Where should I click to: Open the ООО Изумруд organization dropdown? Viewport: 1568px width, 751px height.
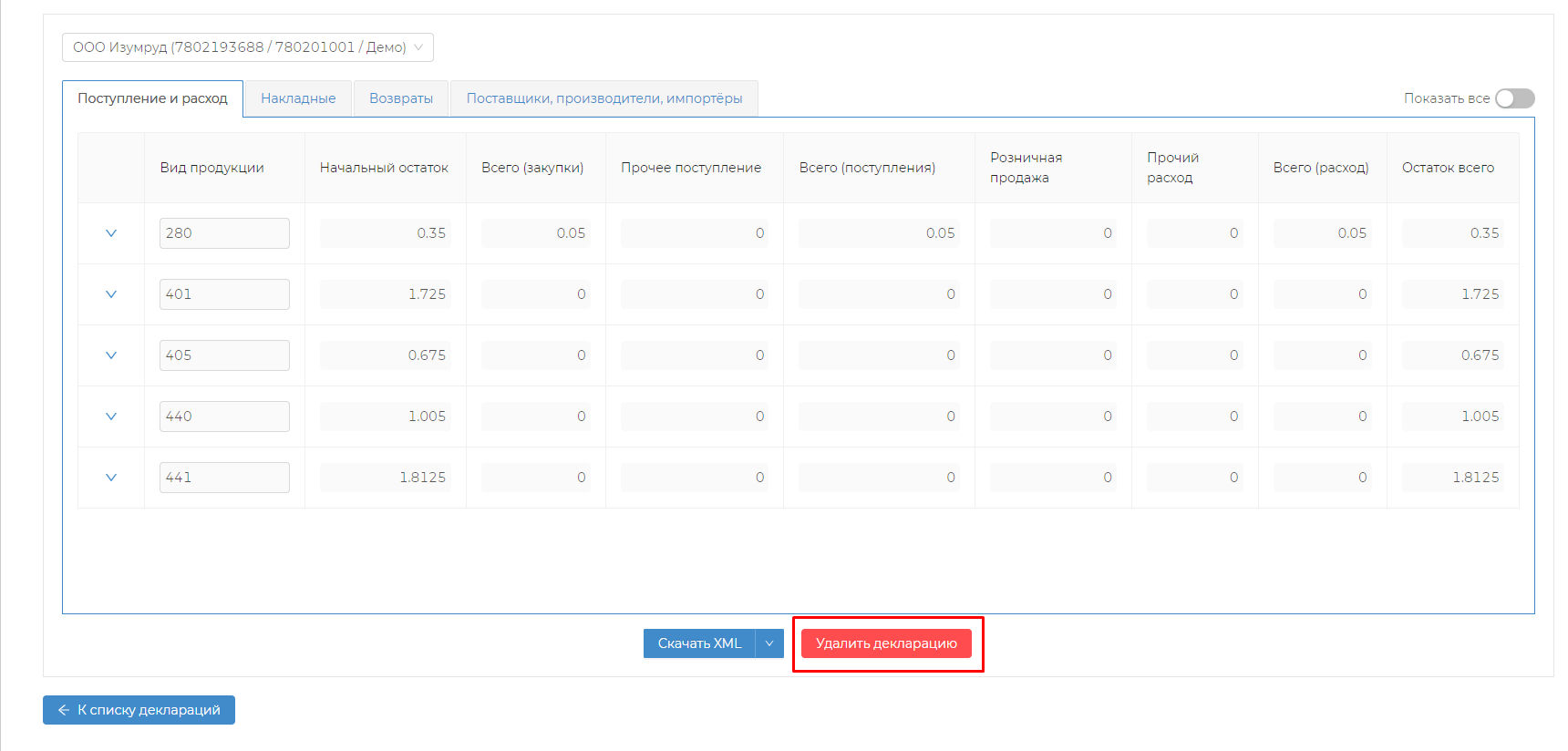coord(247,47)
